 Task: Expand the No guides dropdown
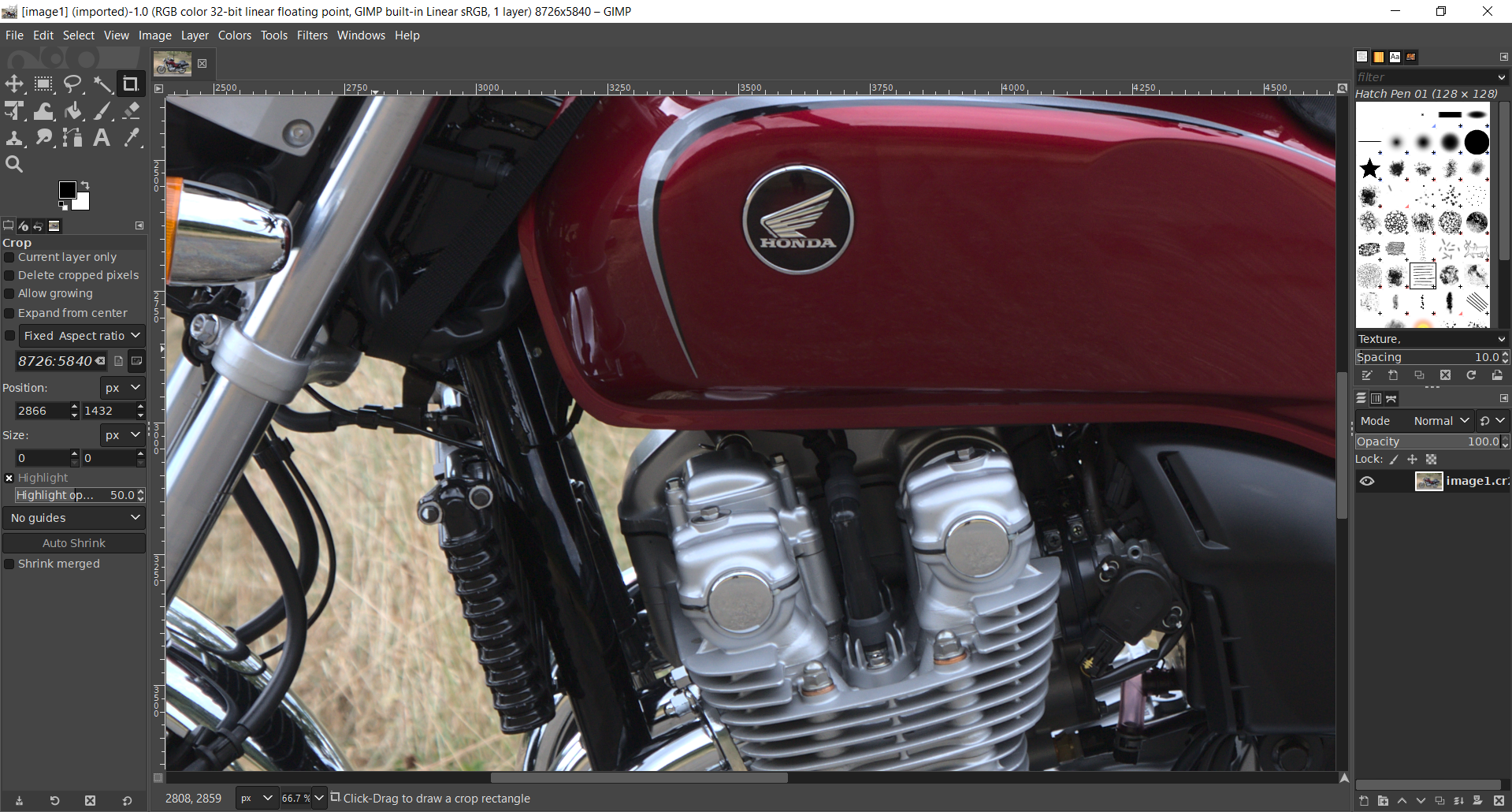pyautogui.click(x=74, y=518)
